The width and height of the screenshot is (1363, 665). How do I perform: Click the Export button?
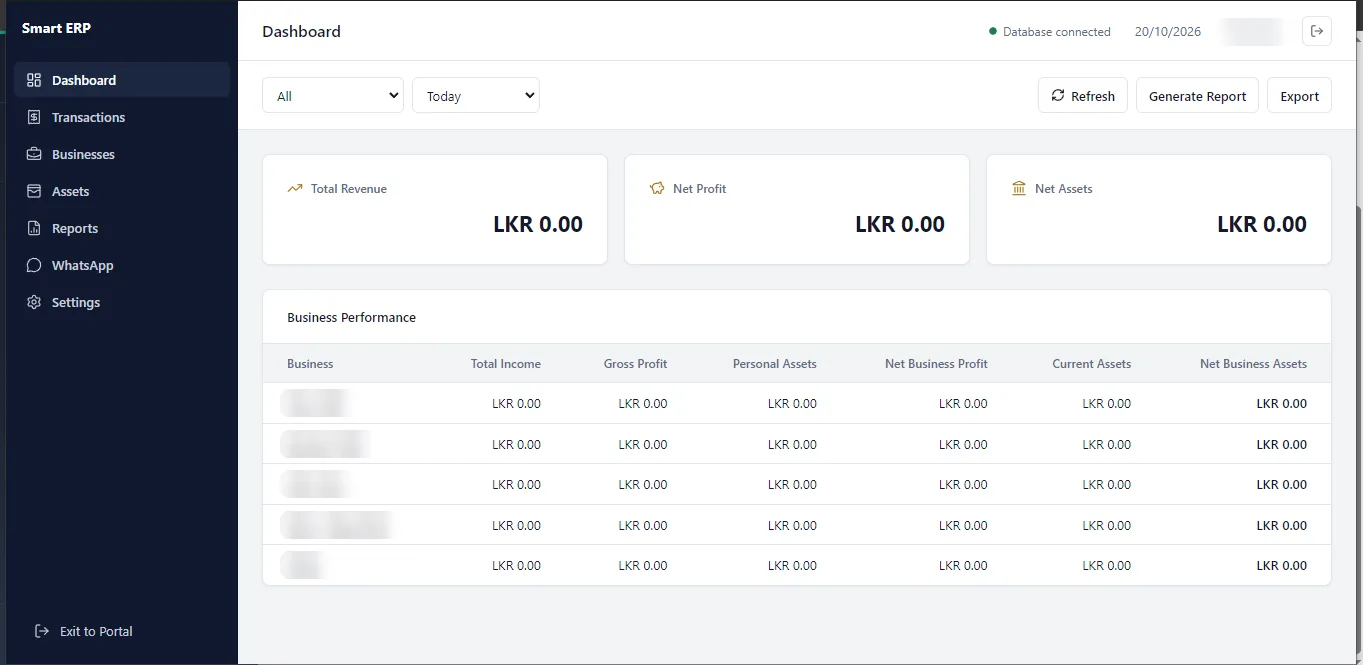pos(1299,96)
